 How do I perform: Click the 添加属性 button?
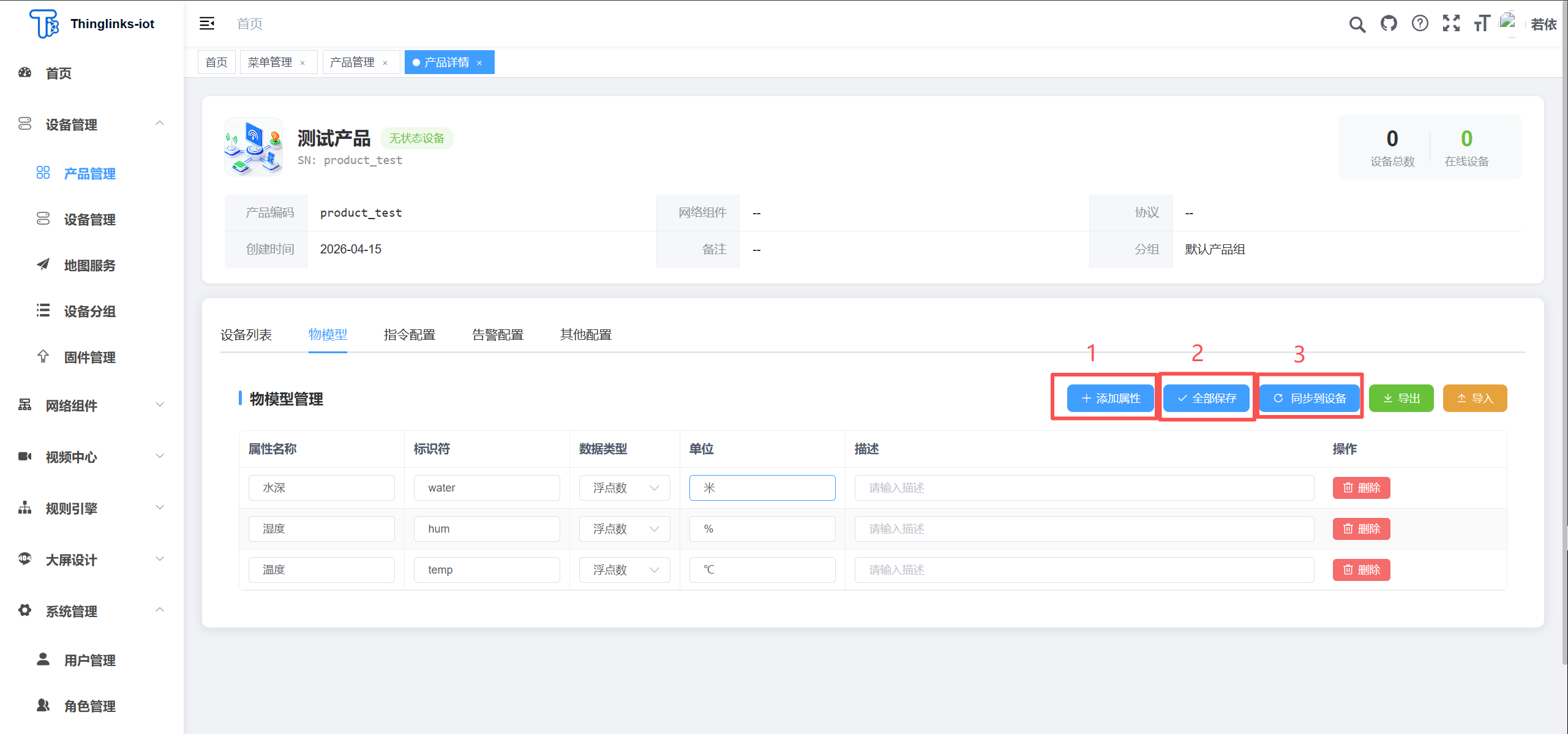[x=1110, y=399]
